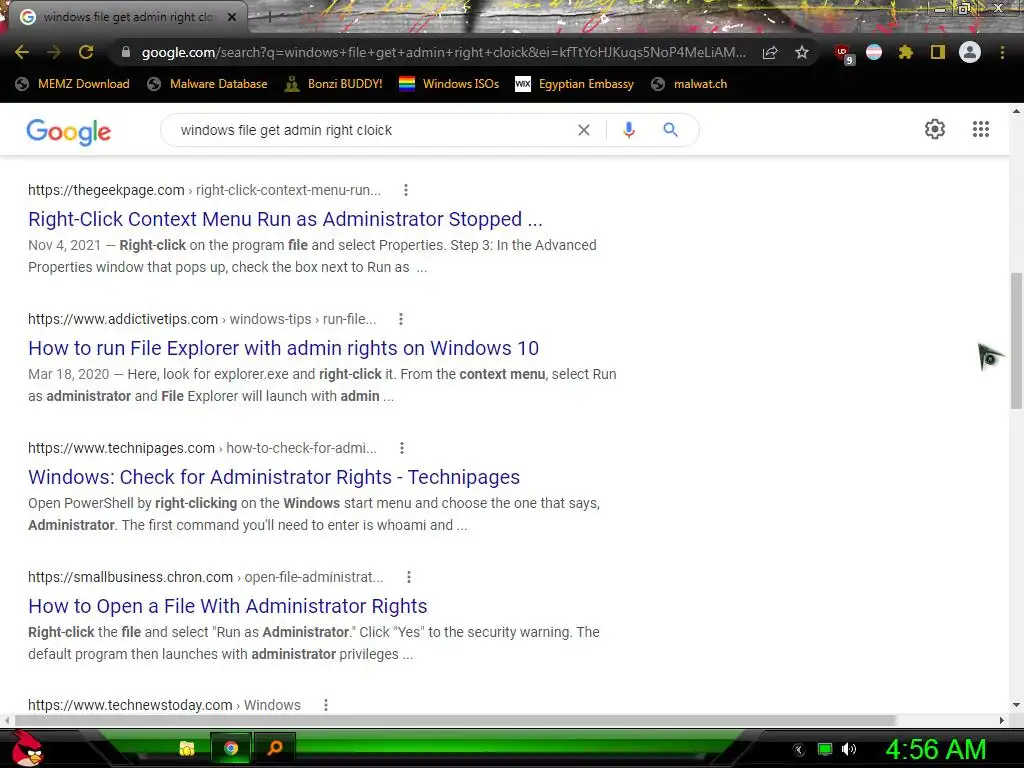Open the Bonzi BUDDY! bookmark
The height and width of the screenshot is (768, 1024).
point(334,84)
